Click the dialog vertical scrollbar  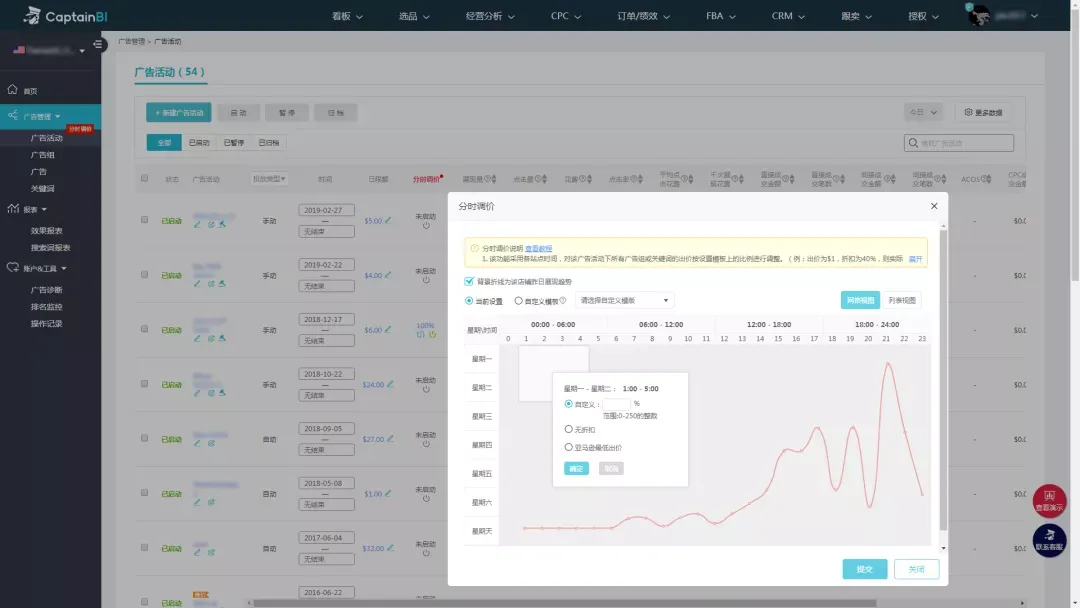(x=943, y=379)
